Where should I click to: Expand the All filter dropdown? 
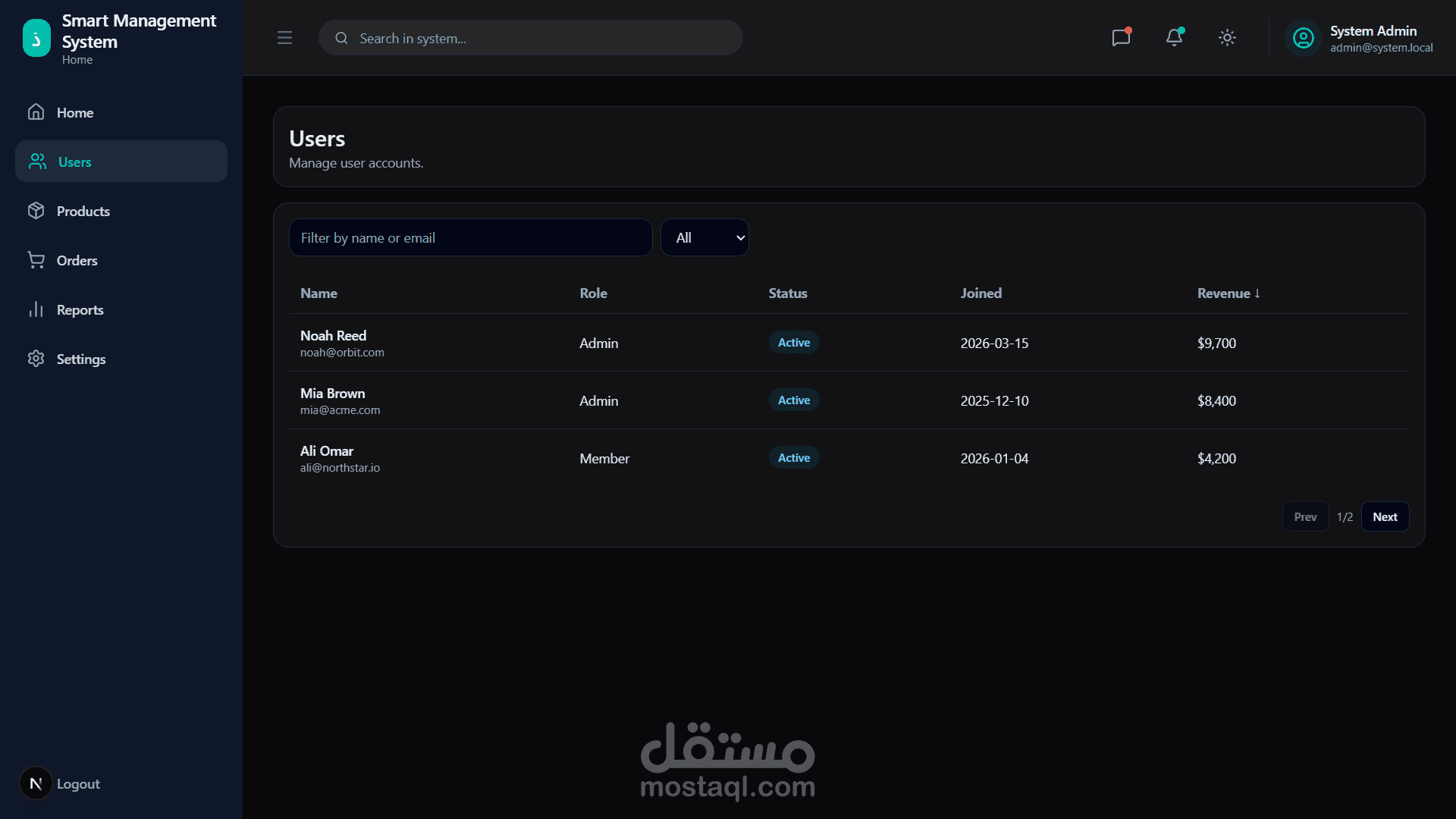[704, 237]
